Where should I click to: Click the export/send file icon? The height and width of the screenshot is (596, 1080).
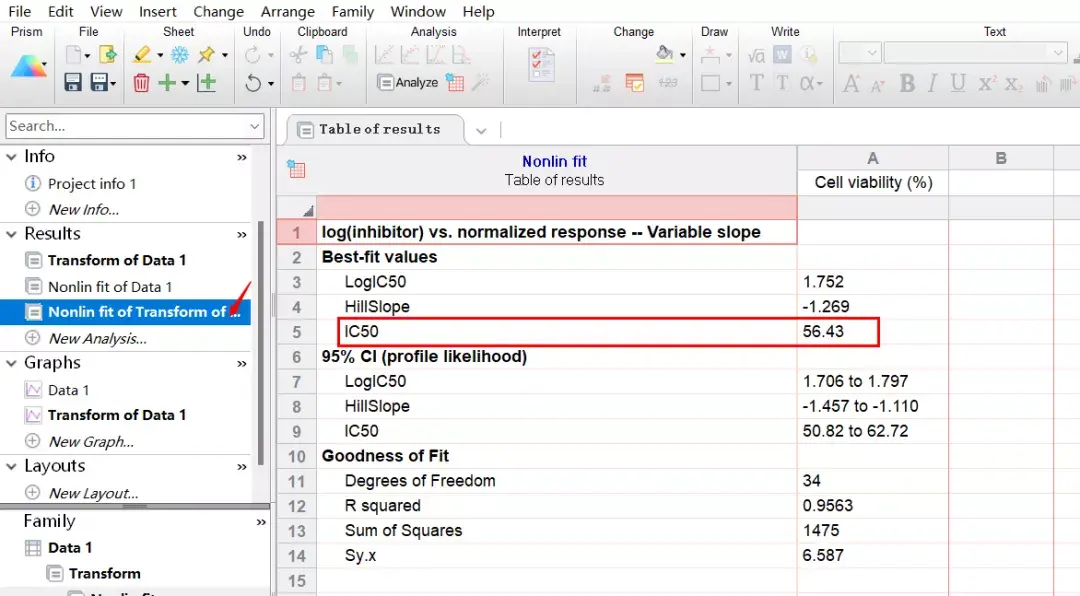coord(108,54)
